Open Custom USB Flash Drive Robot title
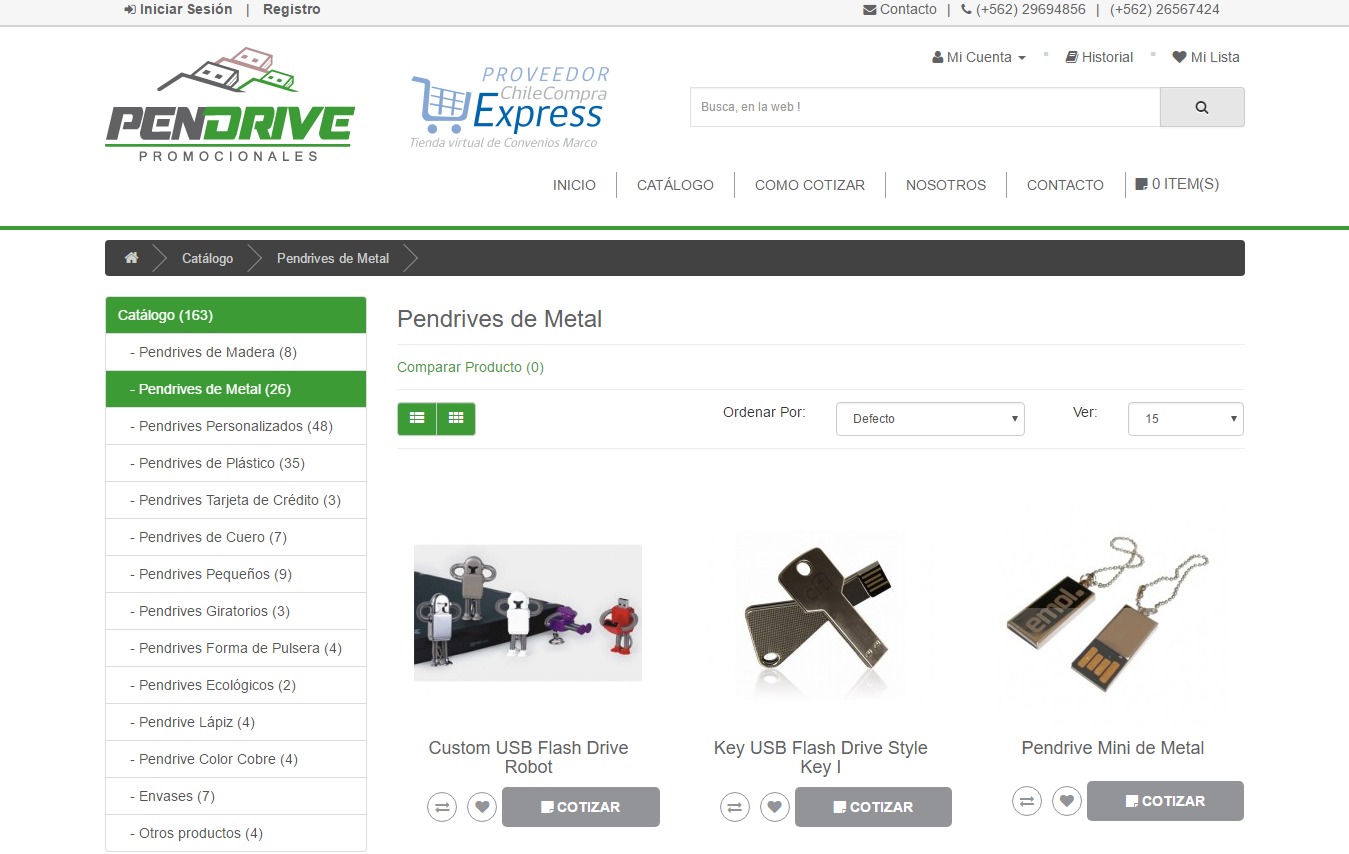Image resolution: width=1349 pixels, height=854 pixels. 528,757
